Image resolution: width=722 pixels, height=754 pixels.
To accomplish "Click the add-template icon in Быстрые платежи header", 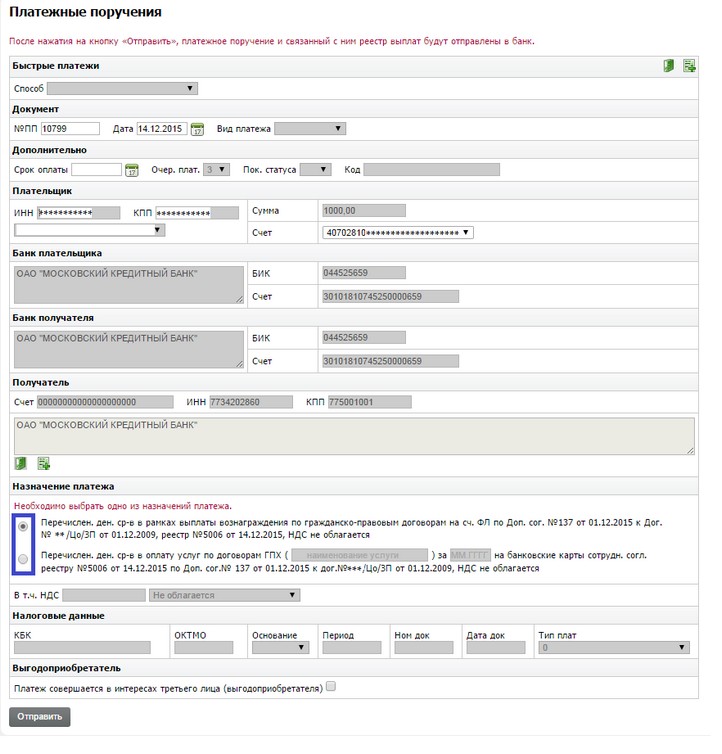I will pos(689,66).
